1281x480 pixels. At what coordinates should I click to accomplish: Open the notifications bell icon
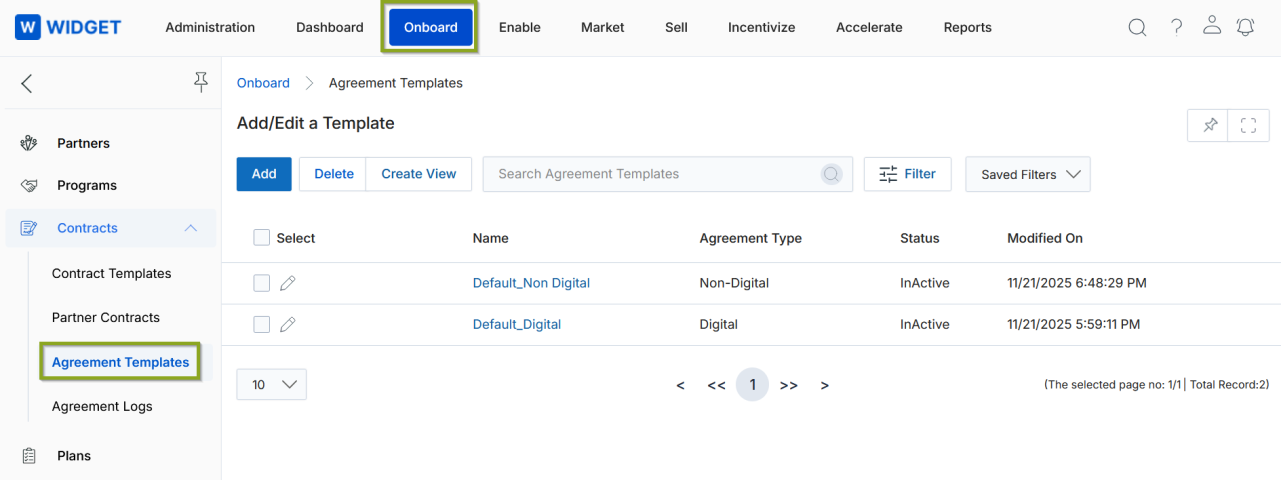coord(1245,27)
